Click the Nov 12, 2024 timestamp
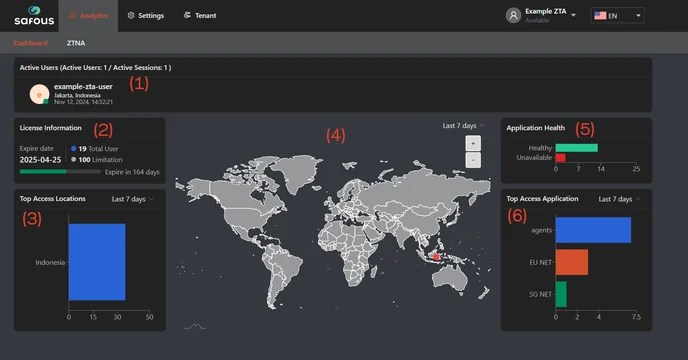 tap(83, 102)
